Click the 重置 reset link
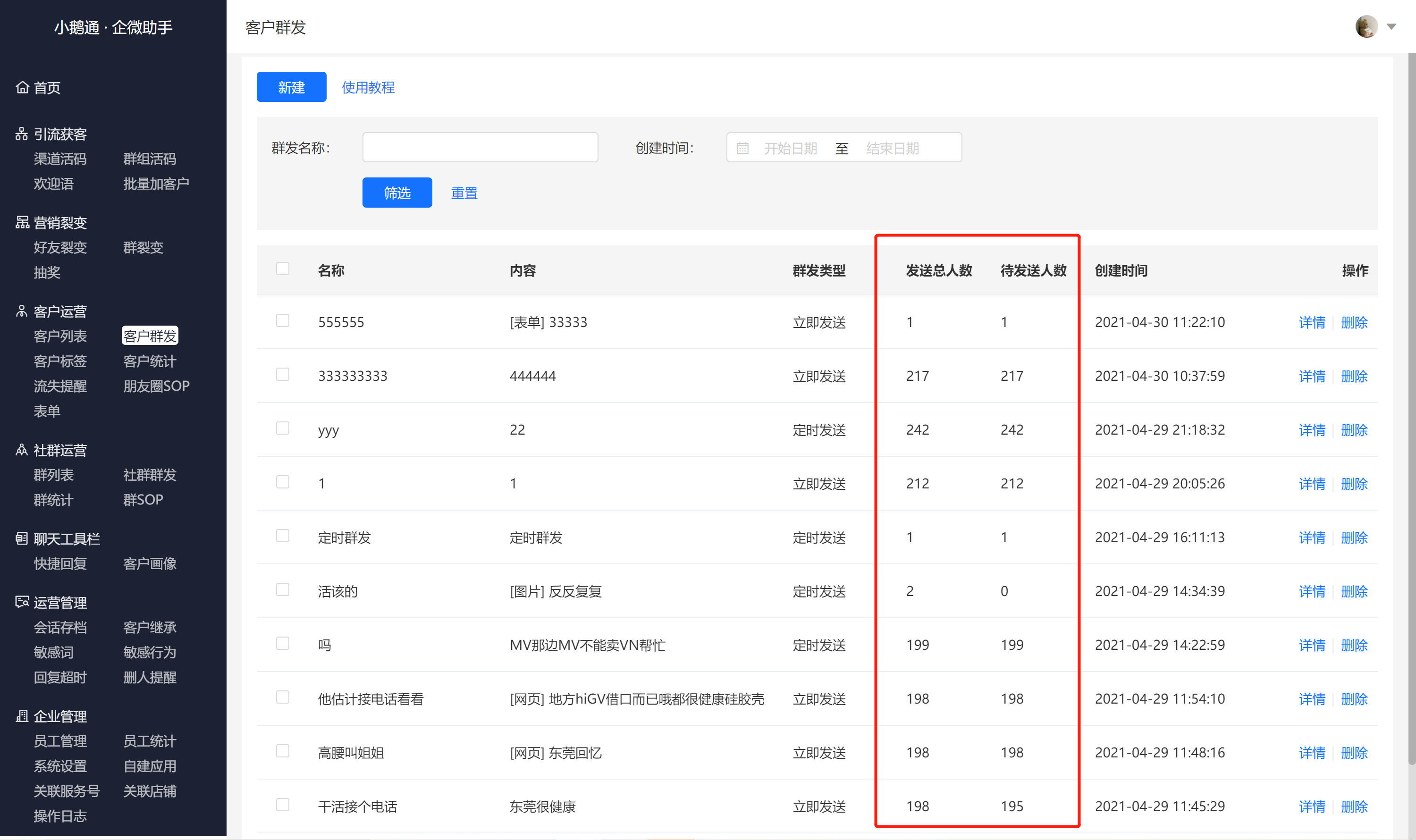This screenshot has width=1416, height=840. tap(464, 193)
